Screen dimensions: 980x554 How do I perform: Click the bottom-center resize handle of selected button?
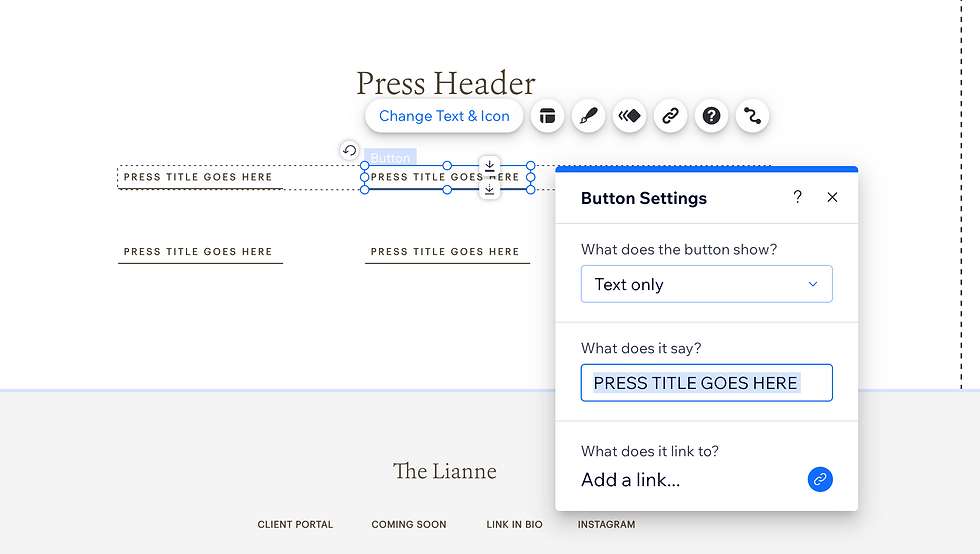(x=447, y=189)
